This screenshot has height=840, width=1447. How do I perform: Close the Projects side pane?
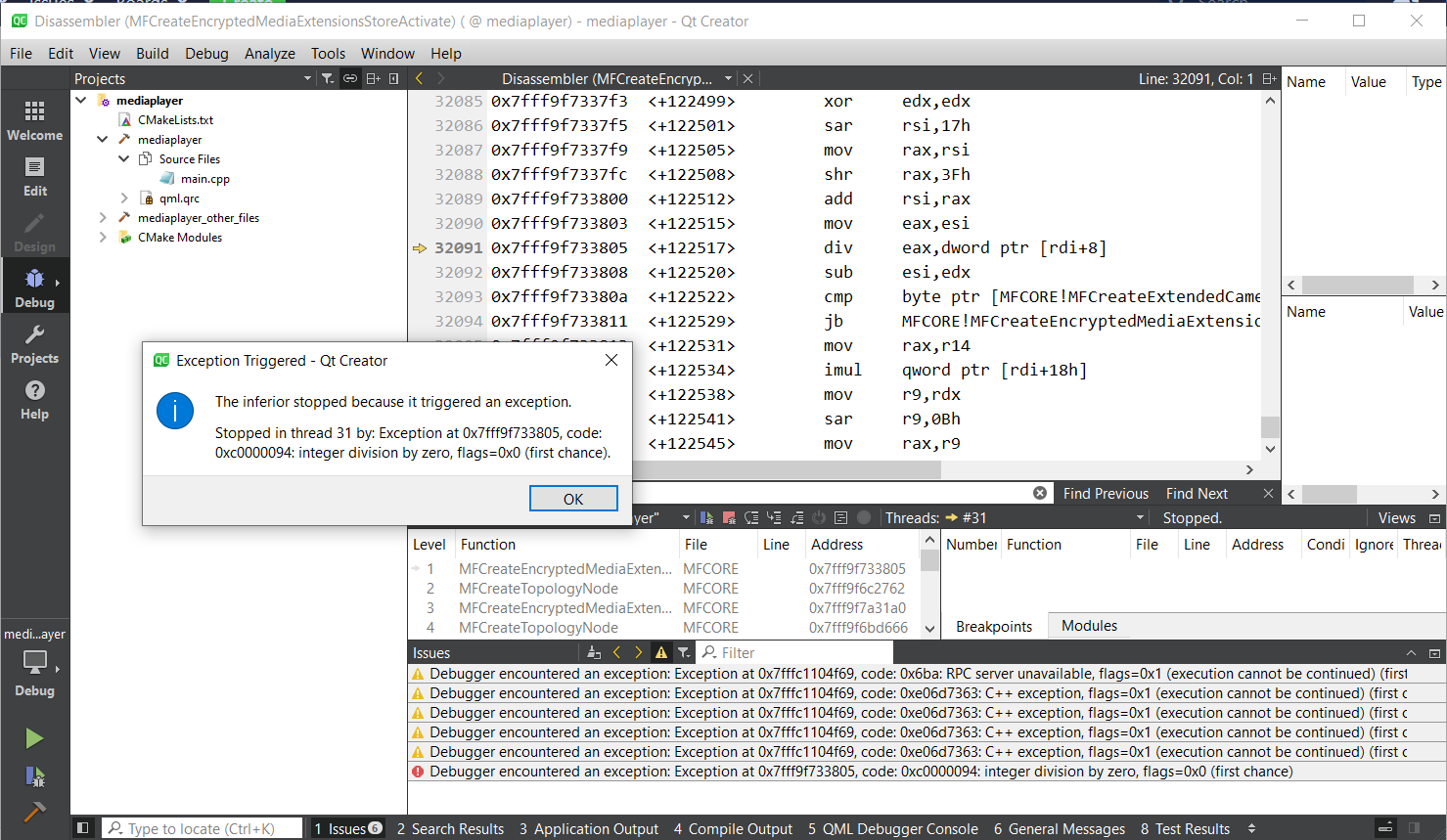(394, 78)
